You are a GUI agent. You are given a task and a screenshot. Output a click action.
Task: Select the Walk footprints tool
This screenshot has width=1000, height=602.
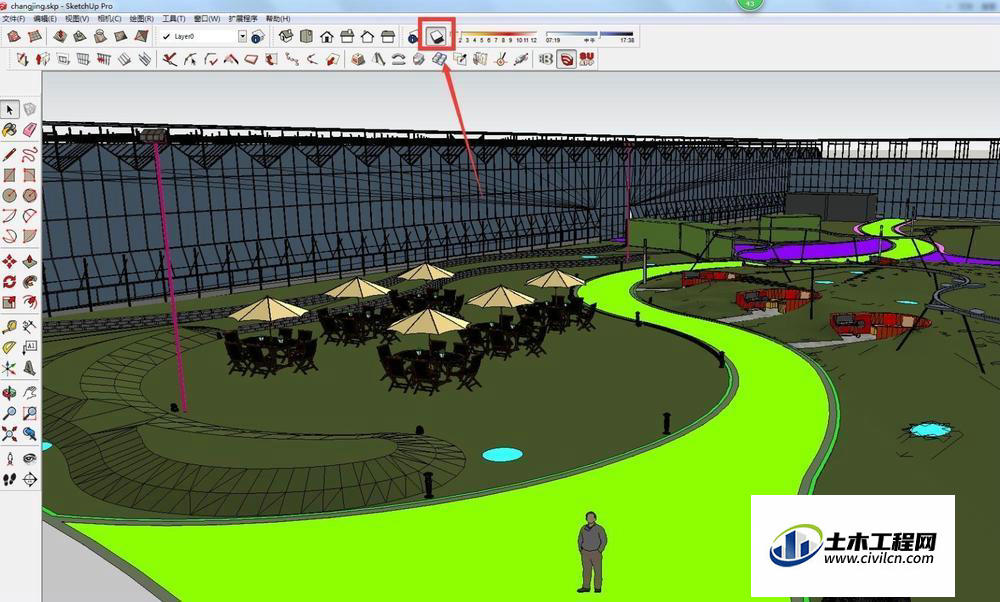tap(10, 479)
